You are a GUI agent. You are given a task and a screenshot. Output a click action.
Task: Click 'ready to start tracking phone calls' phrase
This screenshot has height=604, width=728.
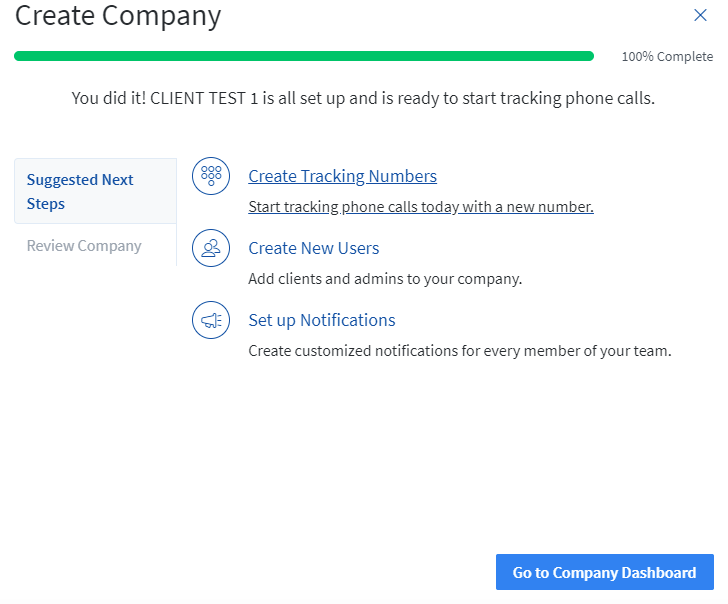526,99
